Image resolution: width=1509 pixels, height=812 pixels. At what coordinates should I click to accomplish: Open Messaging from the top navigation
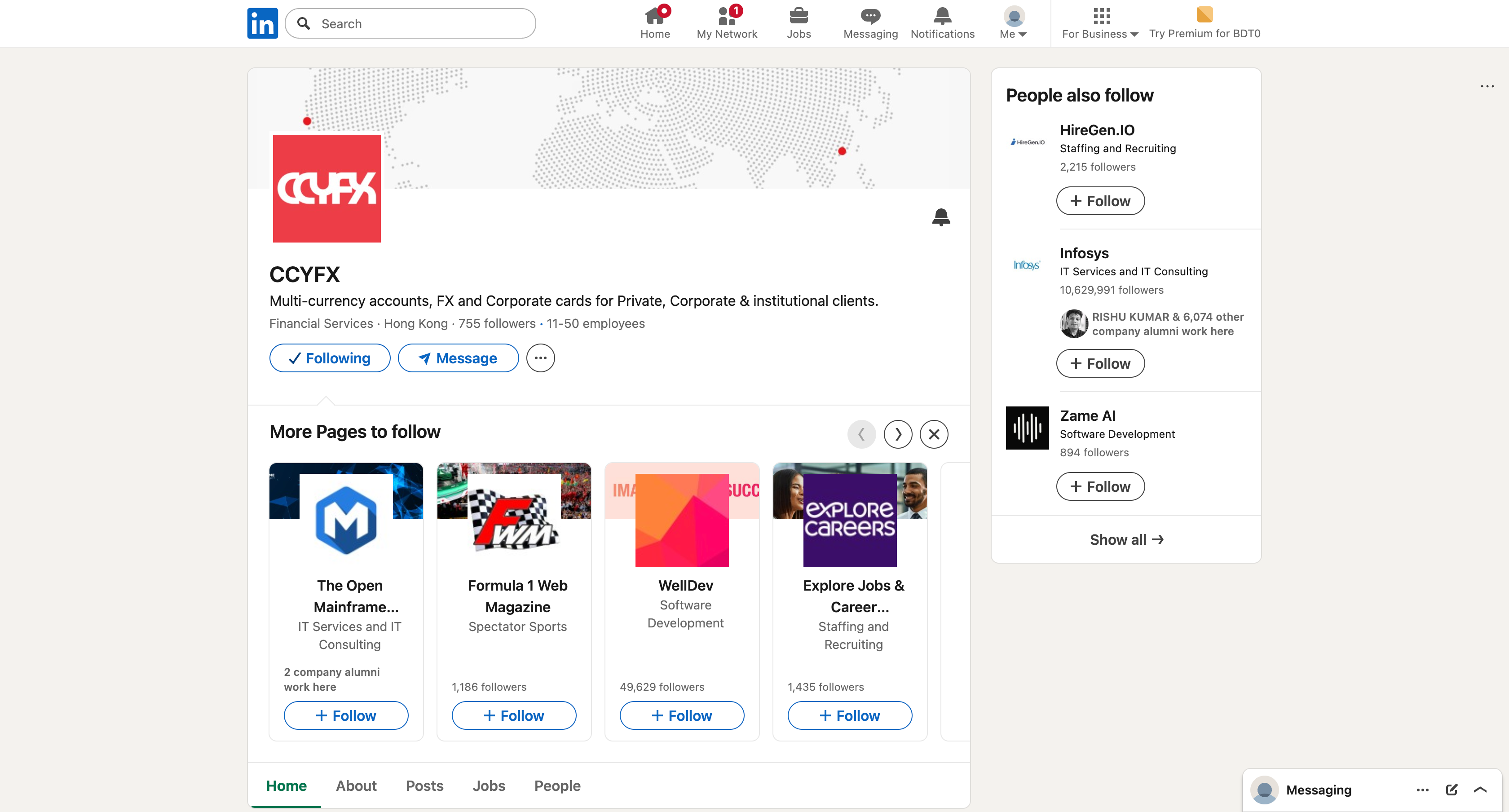[x=870, y=23]
